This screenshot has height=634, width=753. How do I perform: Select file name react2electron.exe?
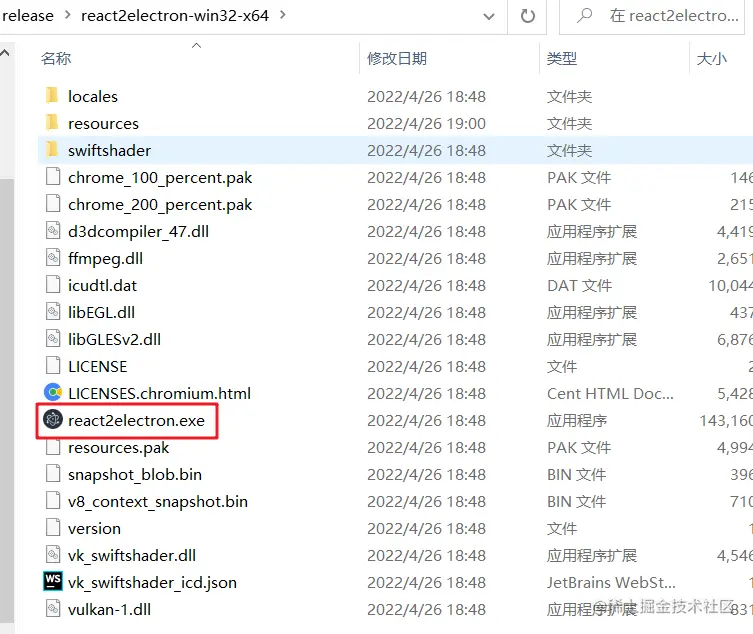point(136,420)
